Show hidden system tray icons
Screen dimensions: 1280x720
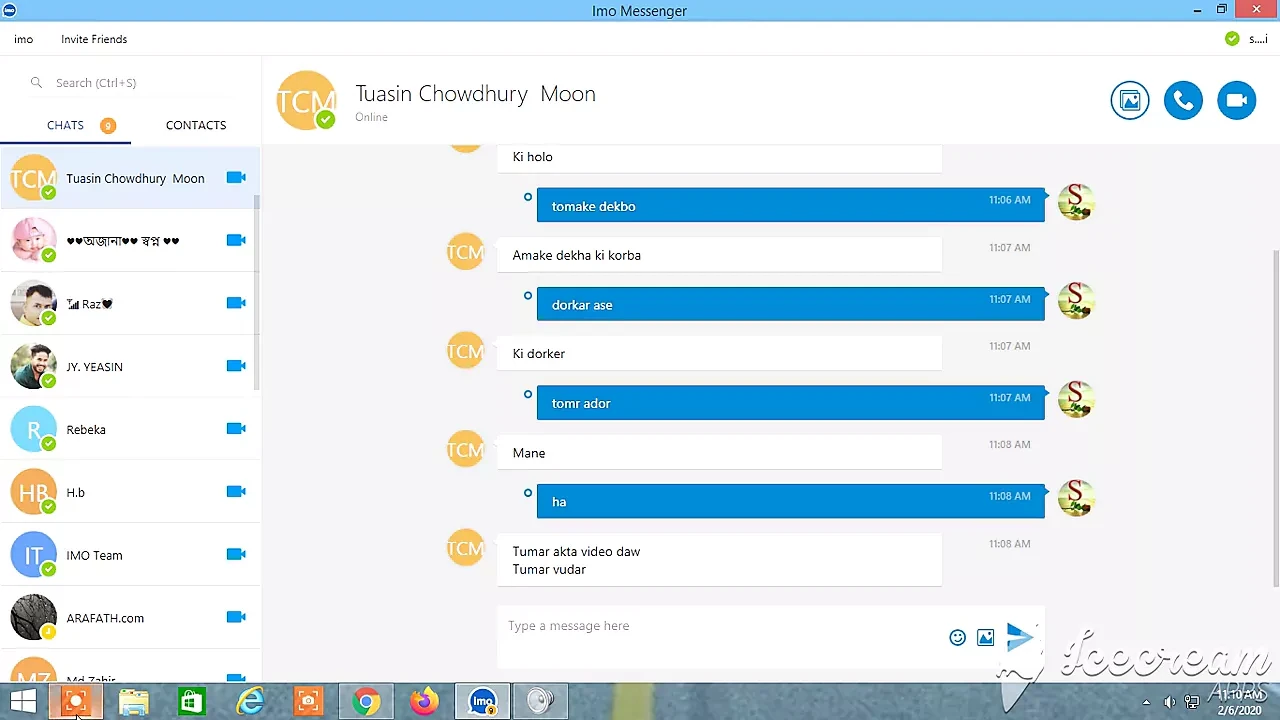tap(1146, 702)
